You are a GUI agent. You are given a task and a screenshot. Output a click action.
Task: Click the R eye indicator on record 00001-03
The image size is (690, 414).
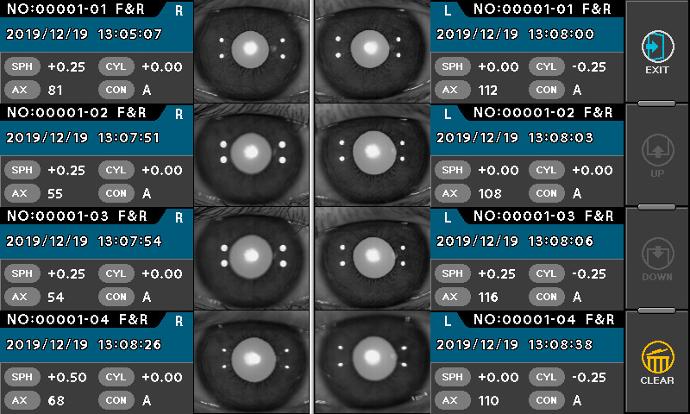coord(179,216)
